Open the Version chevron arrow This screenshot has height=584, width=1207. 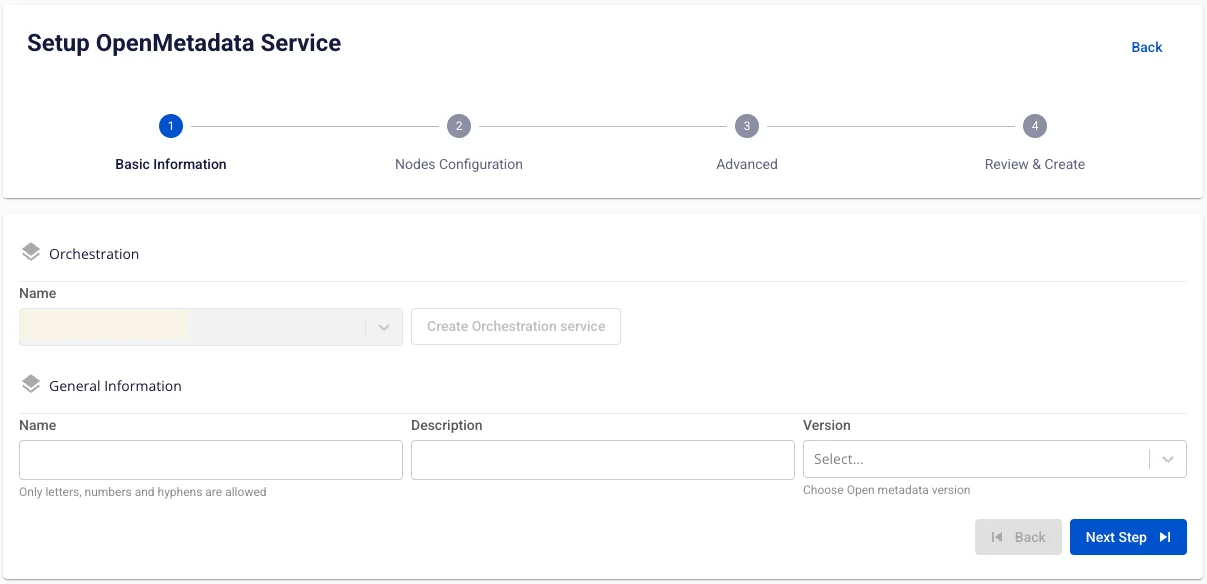[x=1168, y=459]
